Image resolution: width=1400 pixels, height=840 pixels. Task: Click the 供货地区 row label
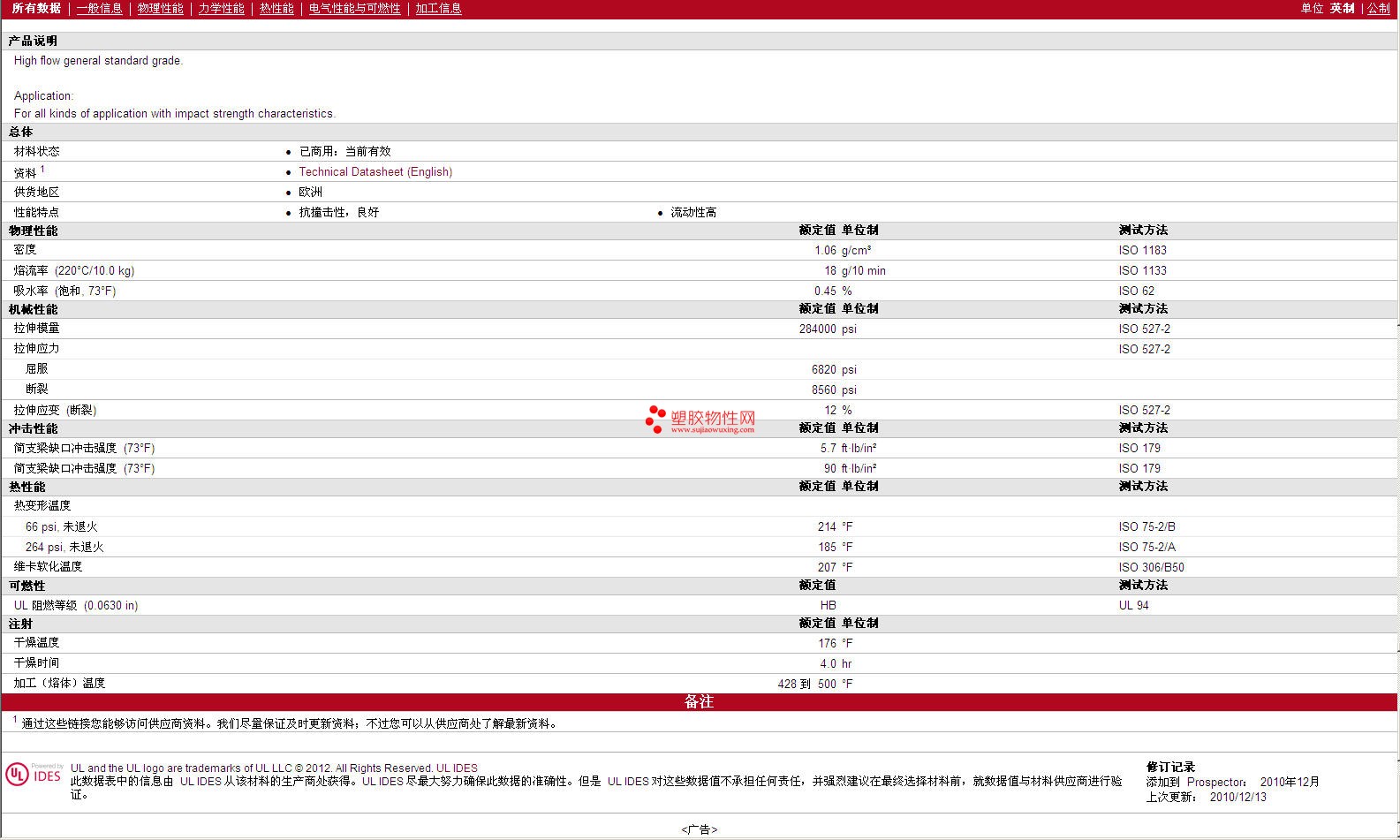37,193
